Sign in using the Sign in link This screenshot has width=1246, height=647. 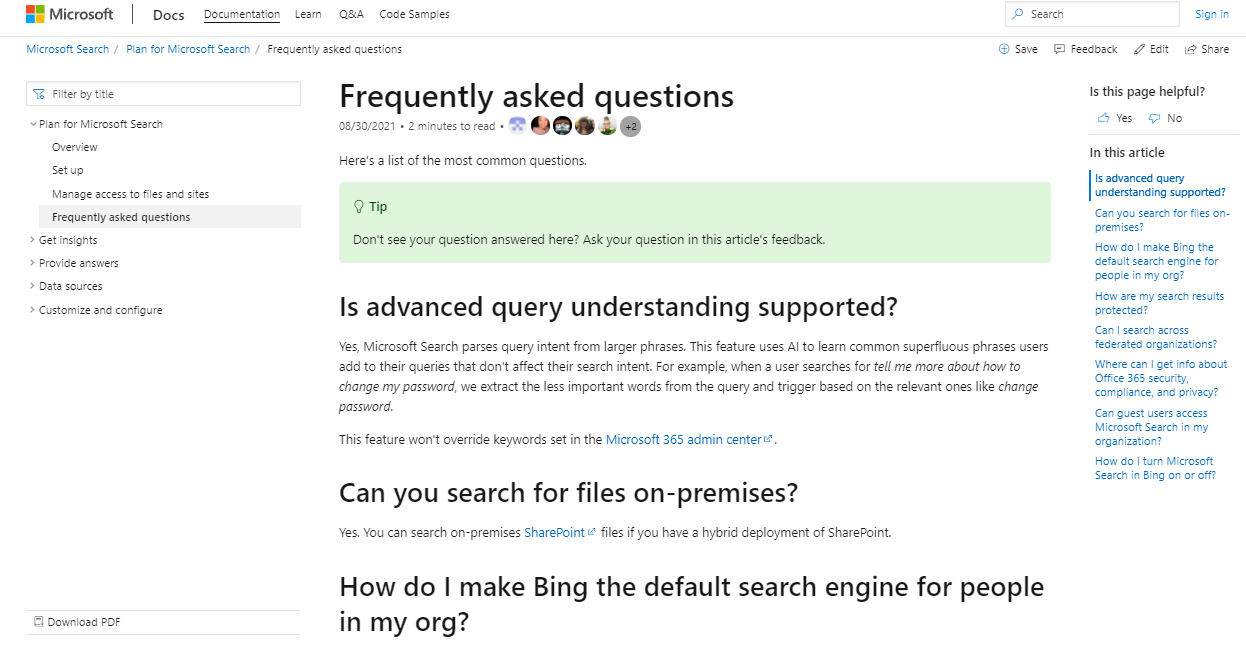tap(1211, 13)
